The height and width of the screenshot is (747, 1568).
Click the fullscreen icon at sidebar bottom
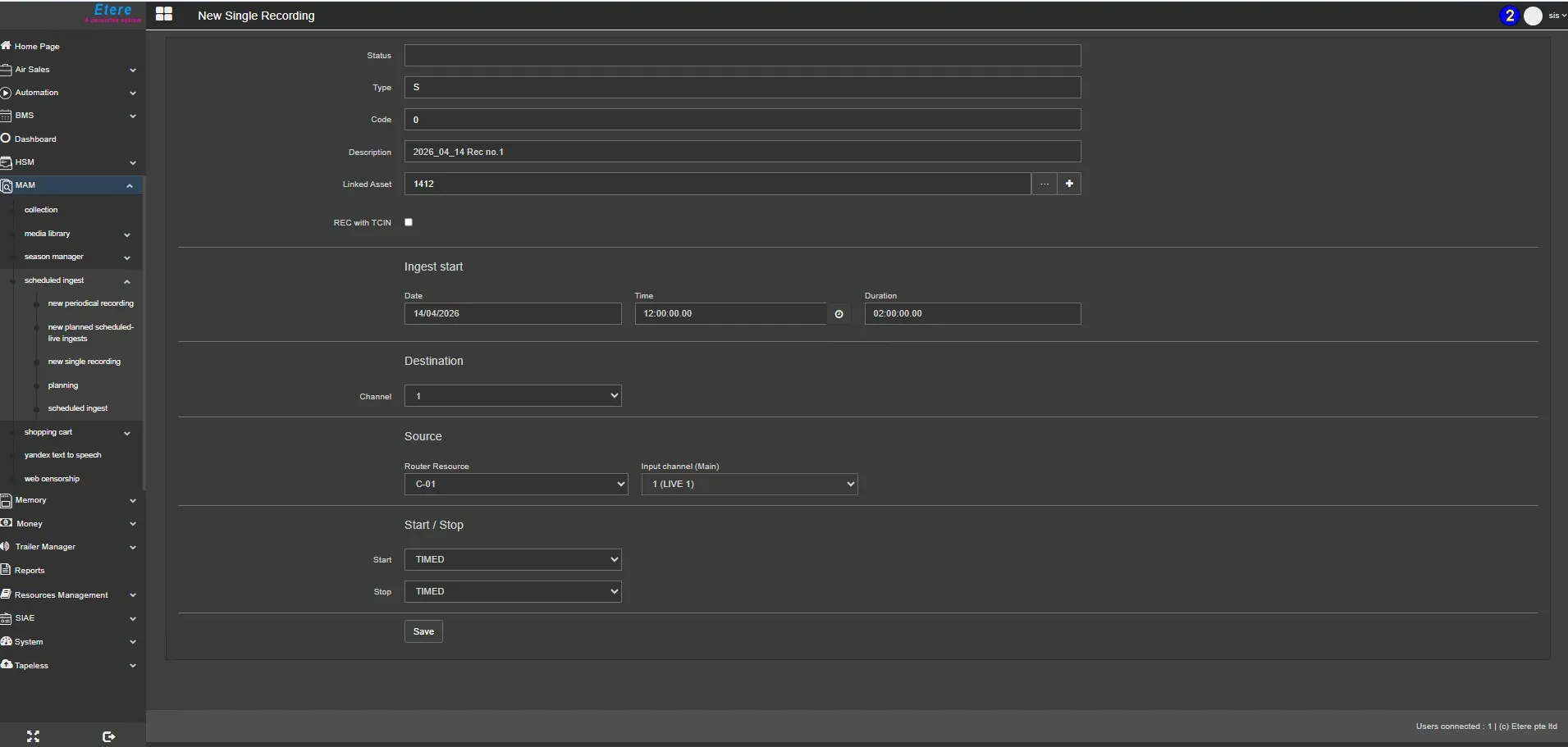coord(33,736)
